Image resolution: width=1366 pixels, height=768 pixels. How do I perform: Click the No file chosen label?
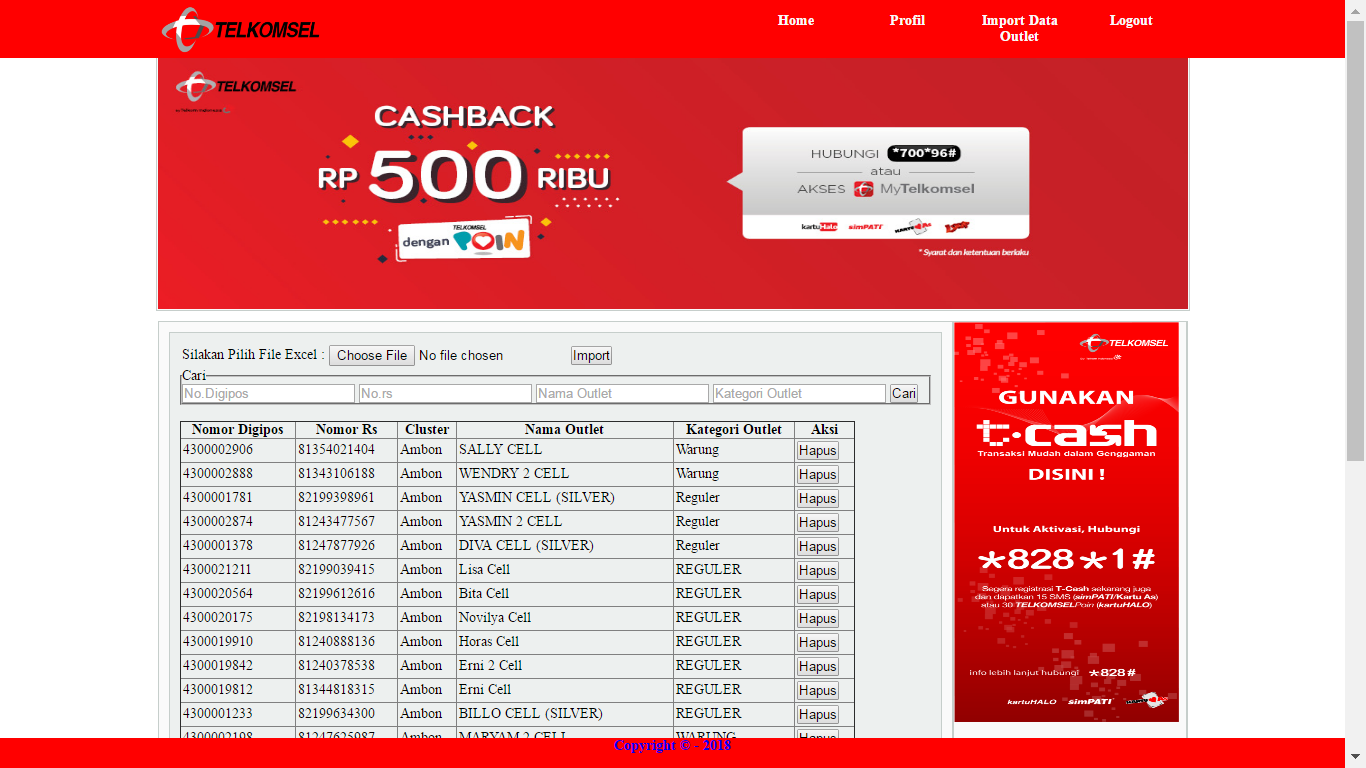coord(461,355)
